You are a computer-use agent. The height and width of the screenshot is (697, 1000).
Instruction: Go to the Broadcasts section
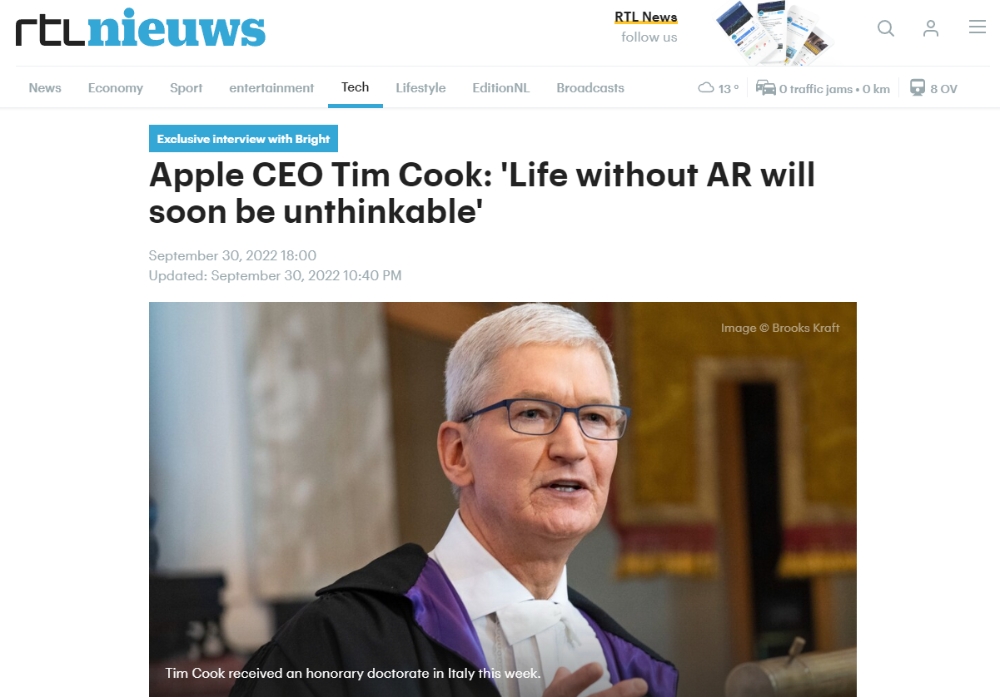590,88
